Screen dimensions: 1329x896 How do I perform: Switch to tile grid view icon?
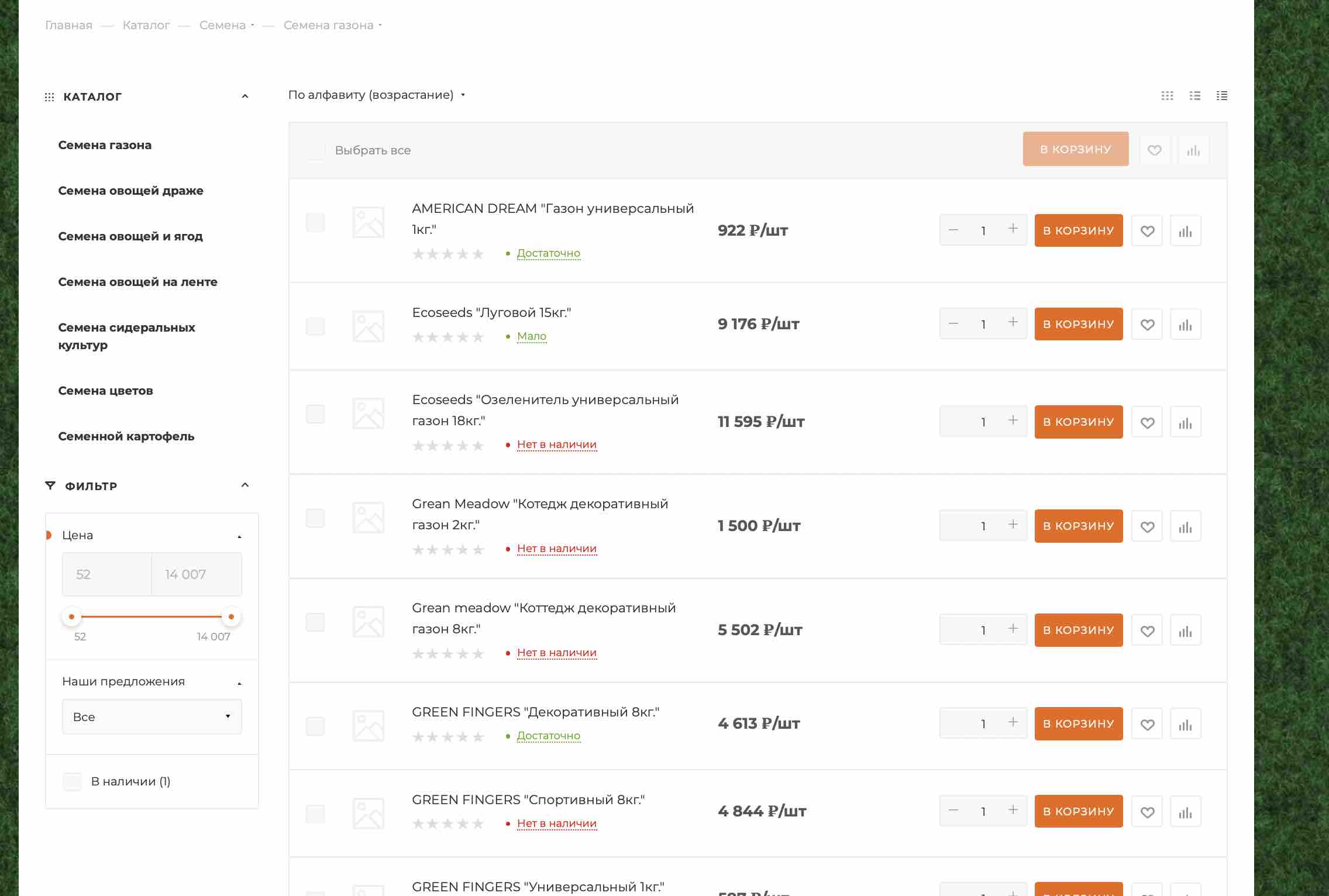point(1167,96)
